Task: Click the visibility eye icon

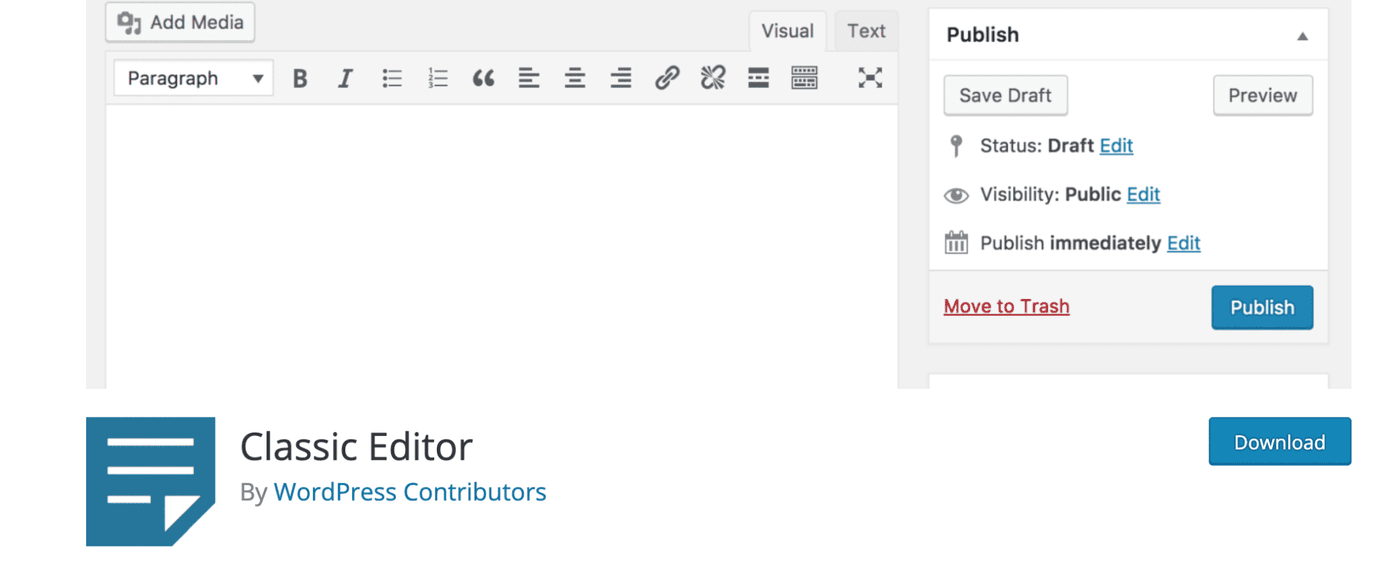Action: (956, 195)
